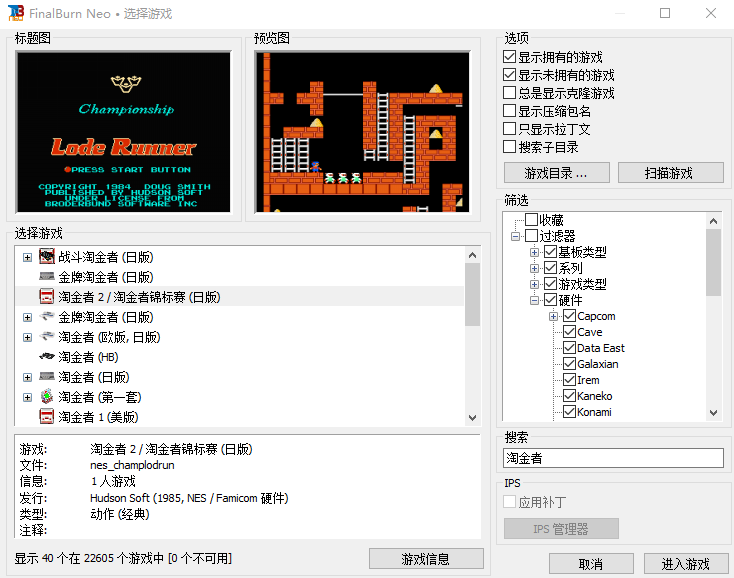The image size is (734, 578).
Task: Click the icon beside 淘金者 (HB)
Action: tap(46, 357)
